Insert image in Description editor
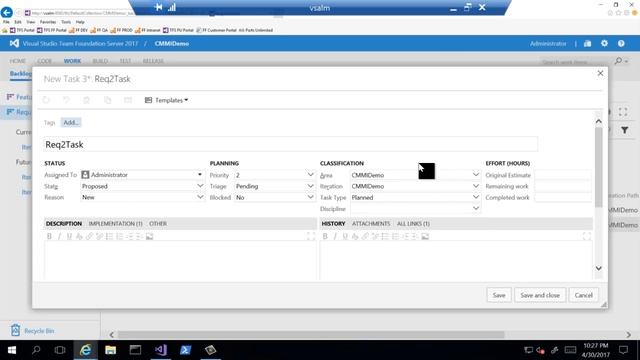This screenshot has height=360, width=640. click(149, 236)
